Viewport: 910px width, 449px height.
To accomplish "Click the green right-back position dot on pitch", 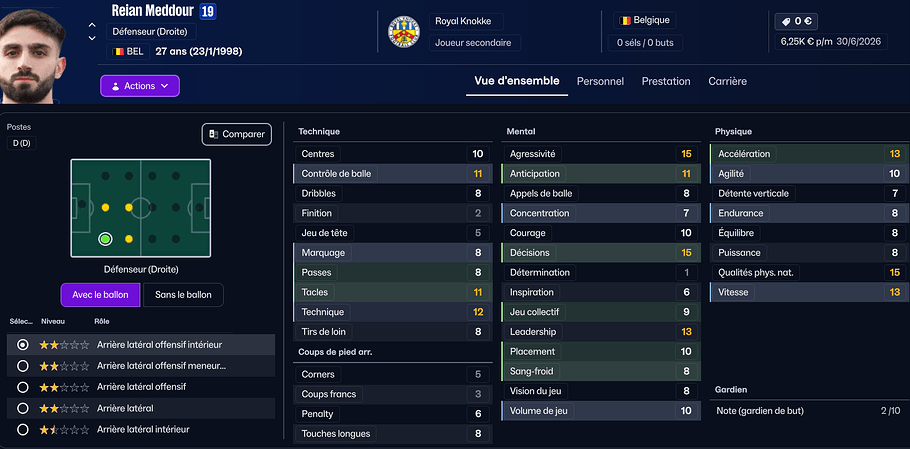I will 105,239.
